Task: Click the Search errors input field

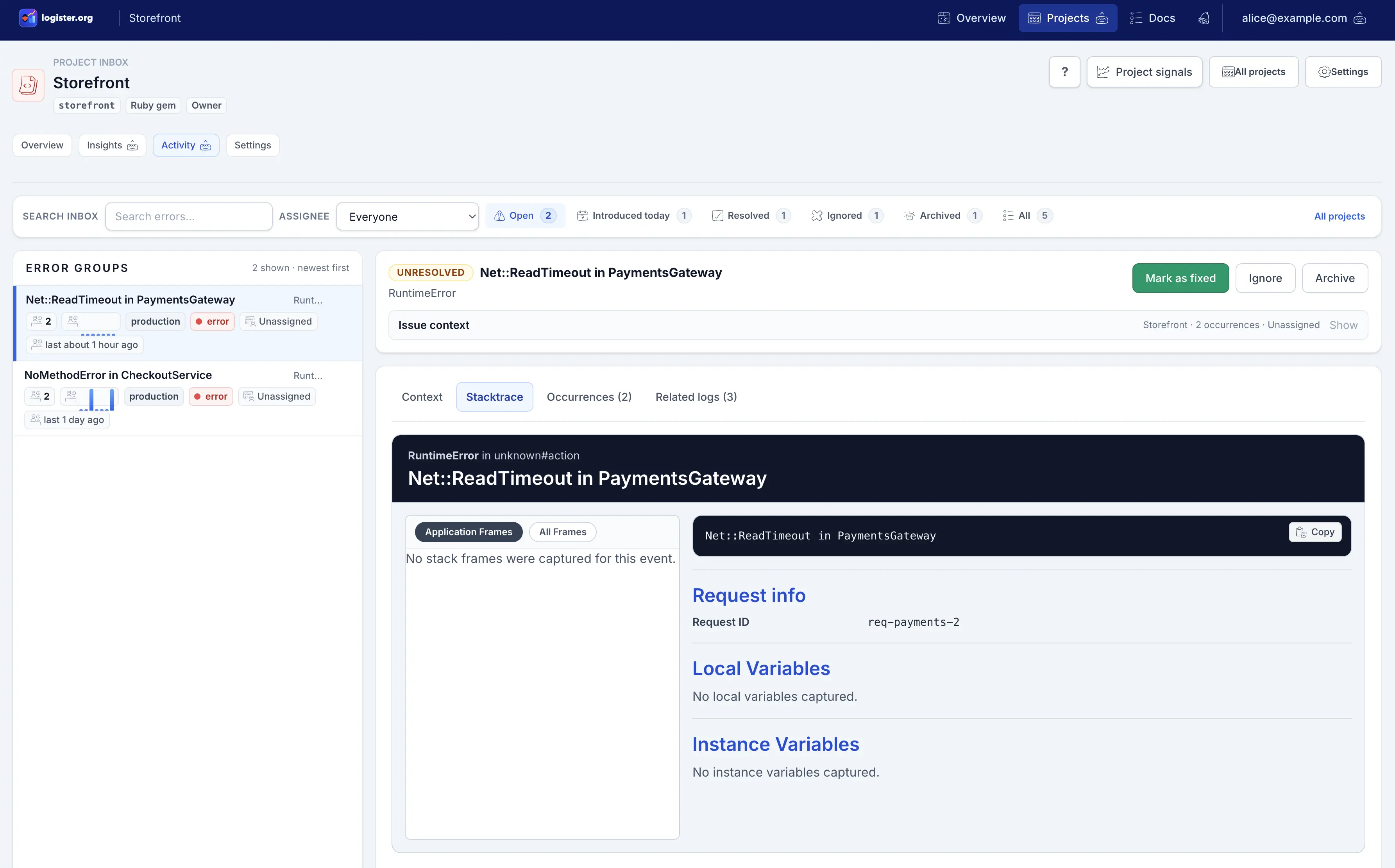Action: click(189, 216)
